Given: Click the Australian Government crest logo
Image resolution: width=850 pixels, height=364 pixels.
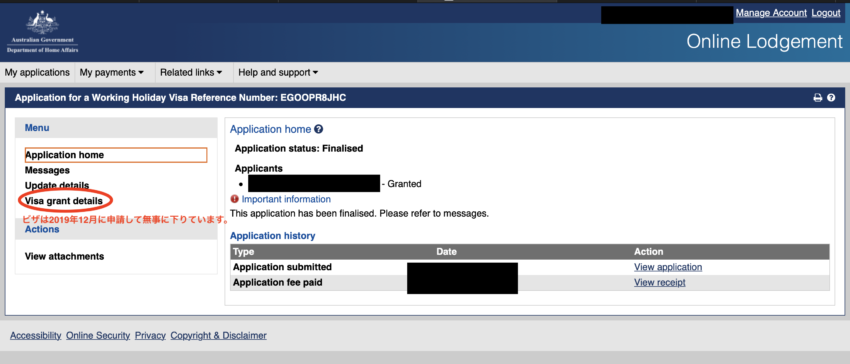Looking at the screenshot, I should 42,31.
